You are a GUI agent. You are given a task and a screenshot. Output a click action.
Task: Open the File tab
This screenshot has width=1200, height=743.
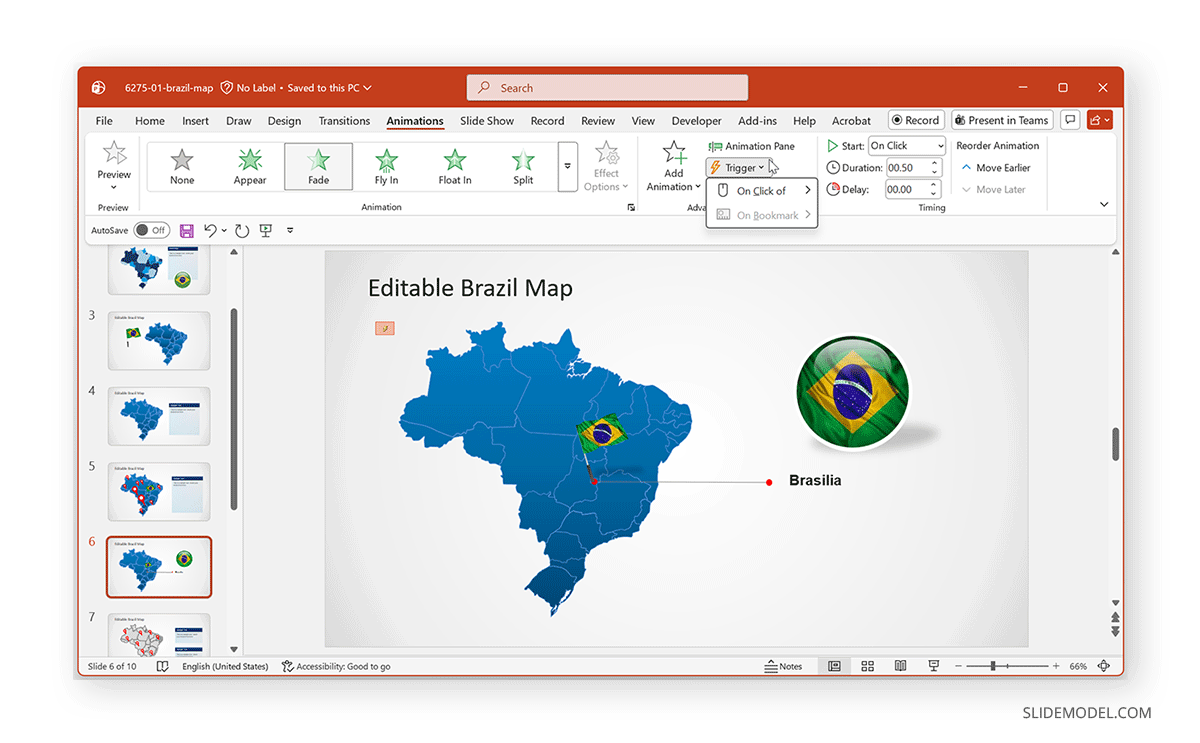coord(104,121)
